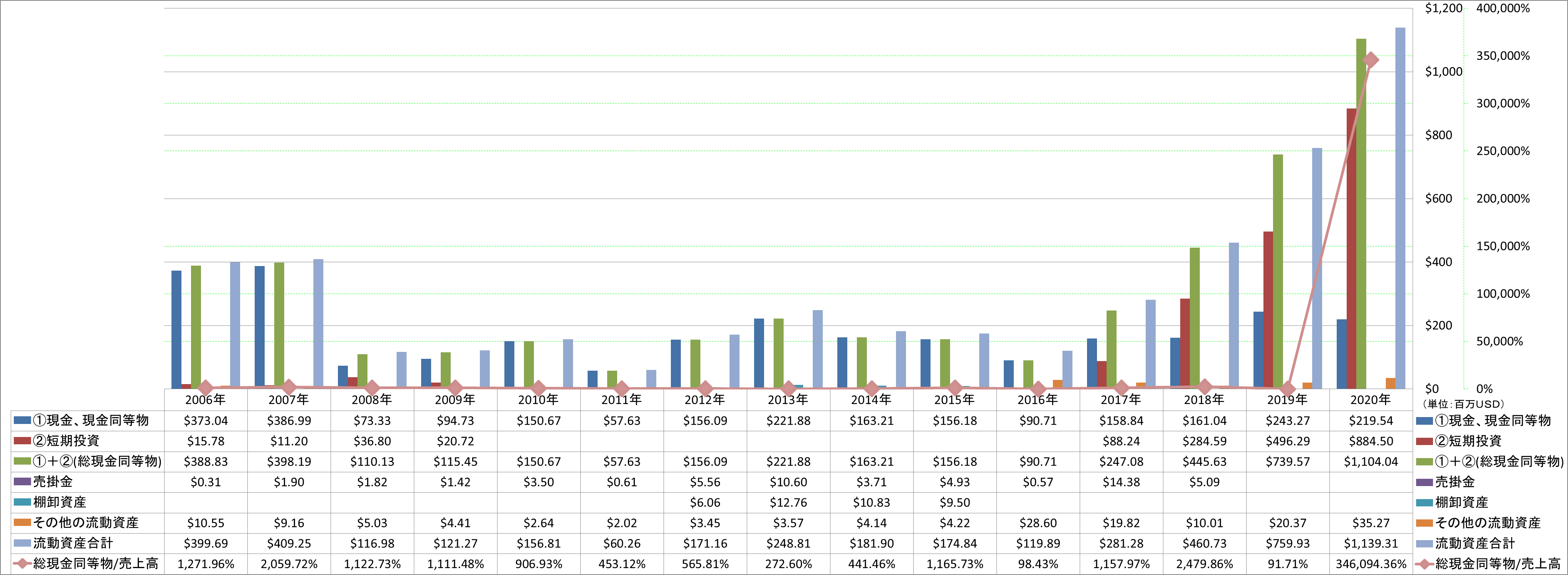The width and height of the screenshot is (1568, 575).
Task: Click the $399.69 total for 2006年
Action: click(x=206, y=543)
